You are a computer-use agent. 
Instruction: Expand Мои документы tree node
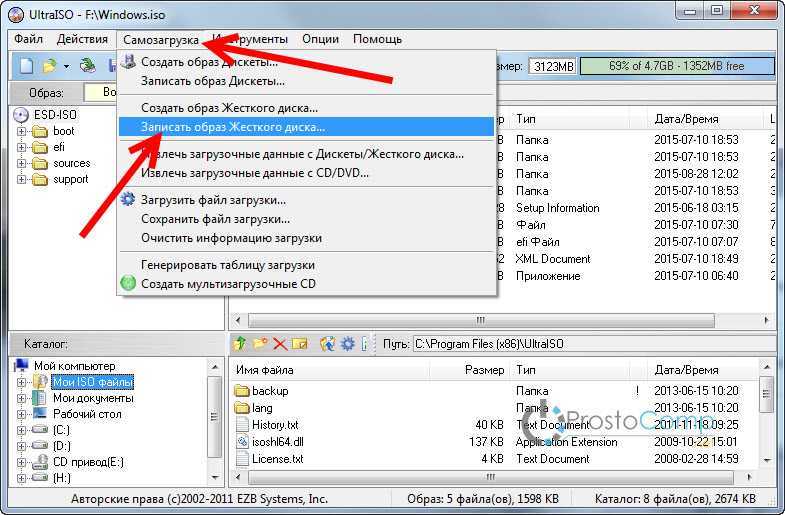pyautogui.click(x=21, y=398)
